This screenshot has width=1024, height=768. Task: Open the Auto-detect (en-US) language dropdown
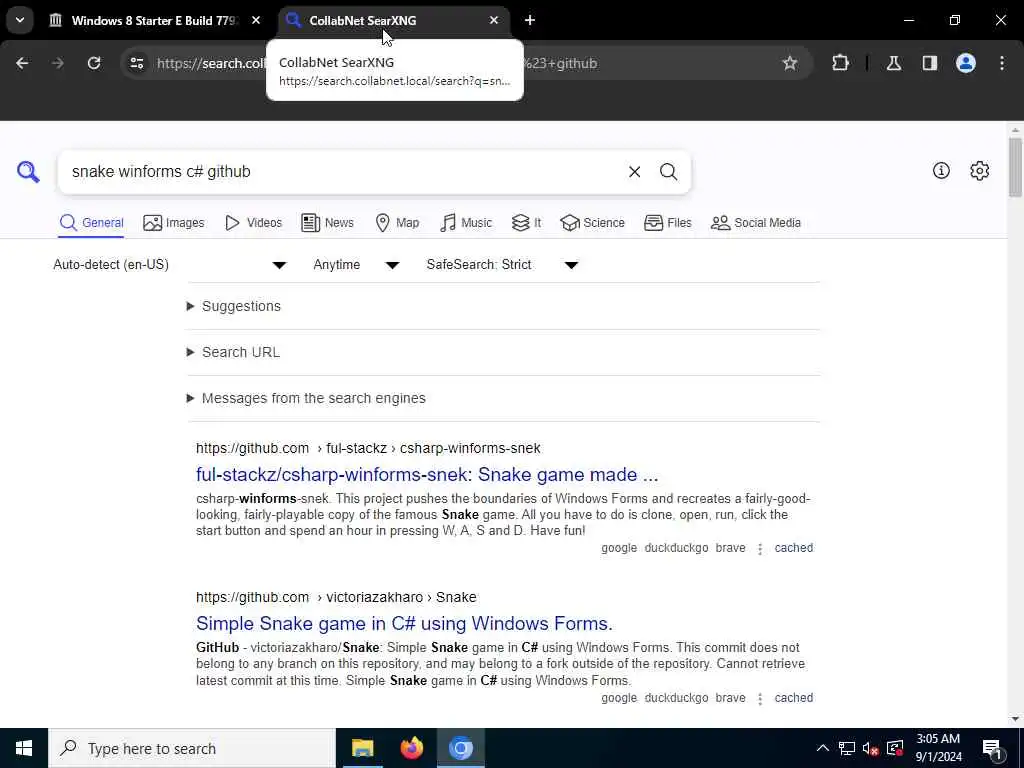170,264
